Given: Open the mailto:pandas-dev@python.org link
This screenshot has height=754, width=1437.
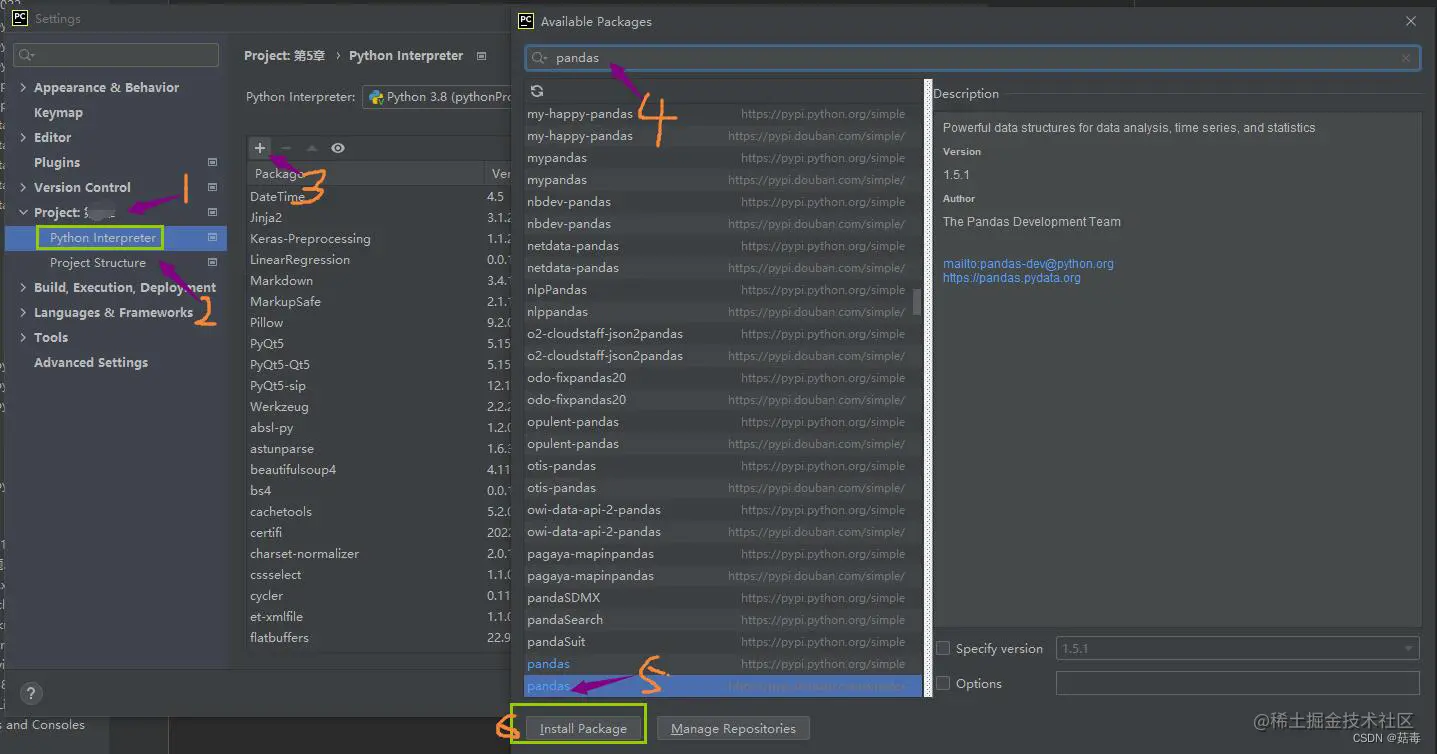Looking at the screenshot, I should click(x=1028, y=264).
